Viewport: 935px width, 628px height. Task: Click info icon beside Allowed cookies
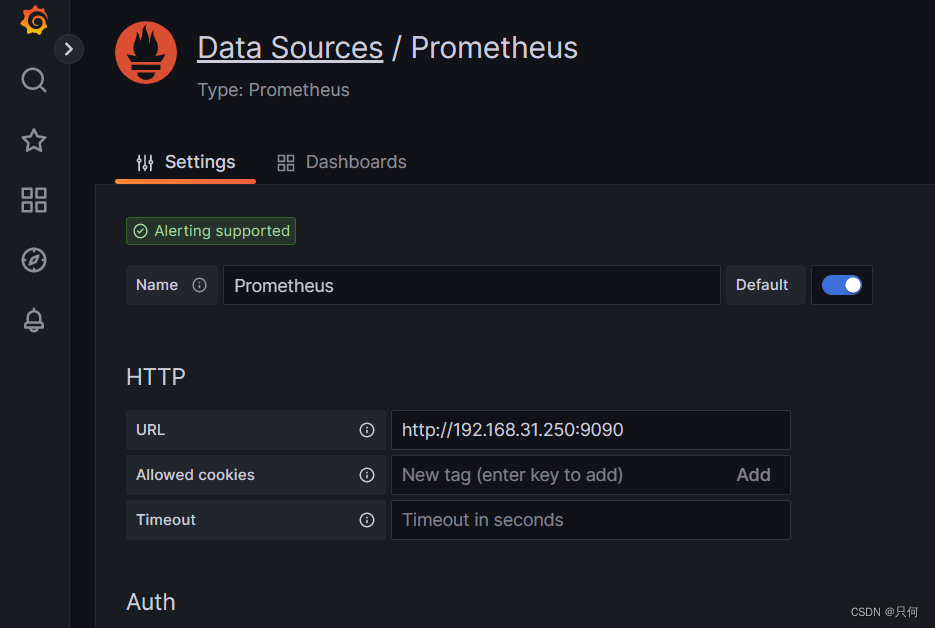point(367,475)
